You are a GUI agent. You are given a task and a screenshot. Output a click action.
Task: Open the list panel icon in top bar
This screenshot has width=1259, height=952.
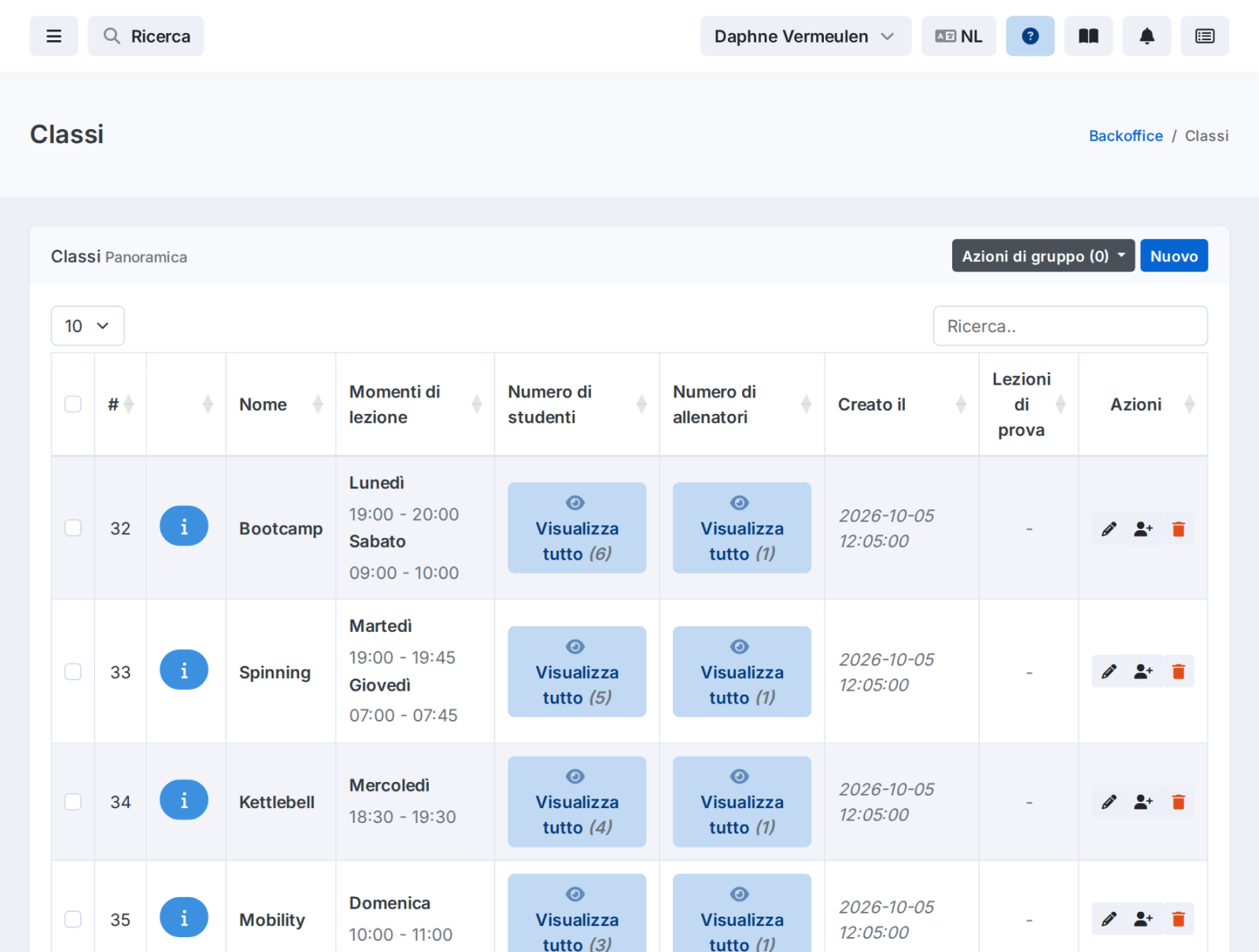[x=1205, y=36]
